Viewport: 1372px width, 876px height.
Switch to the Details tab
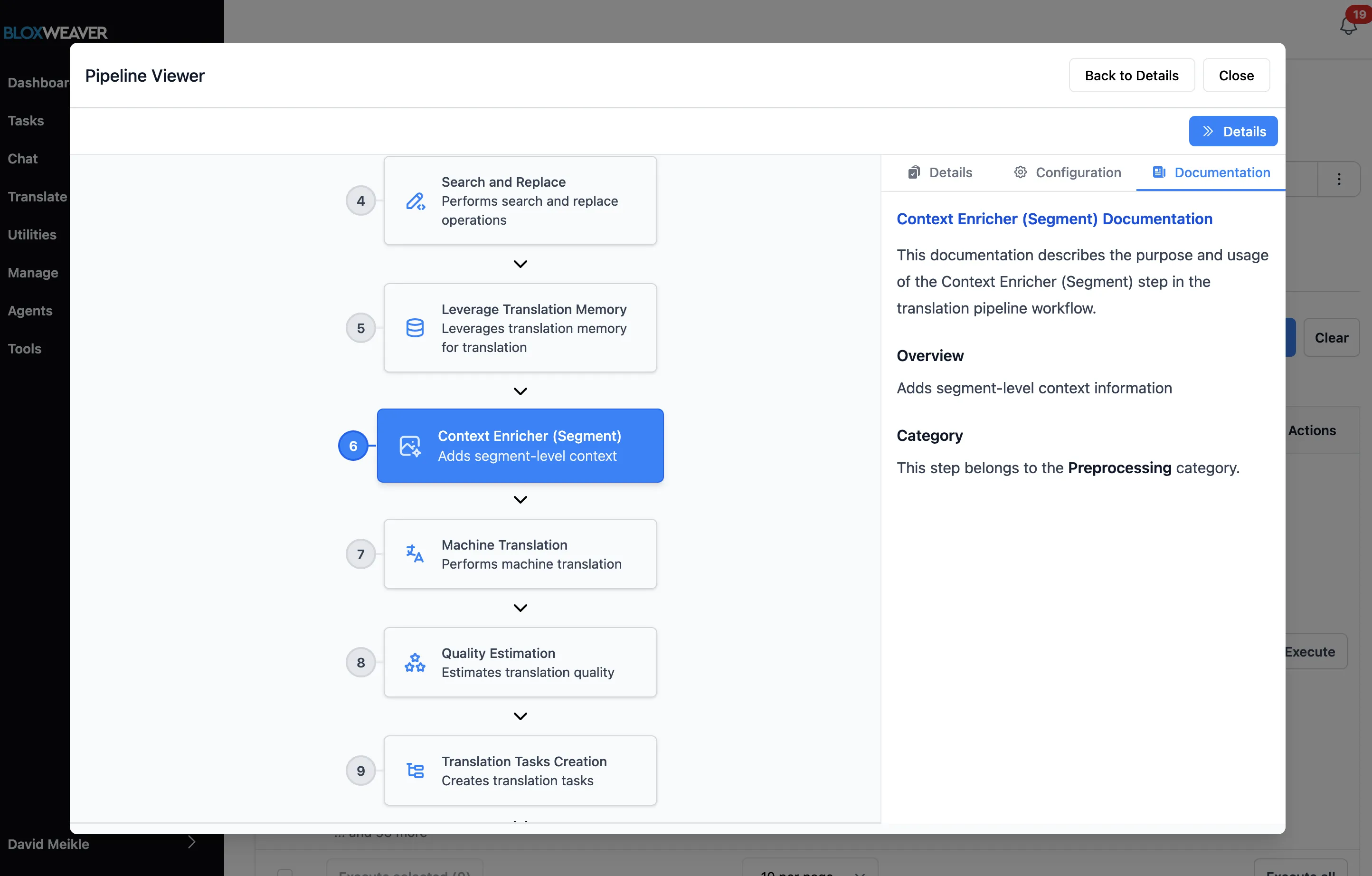[940, 173]
